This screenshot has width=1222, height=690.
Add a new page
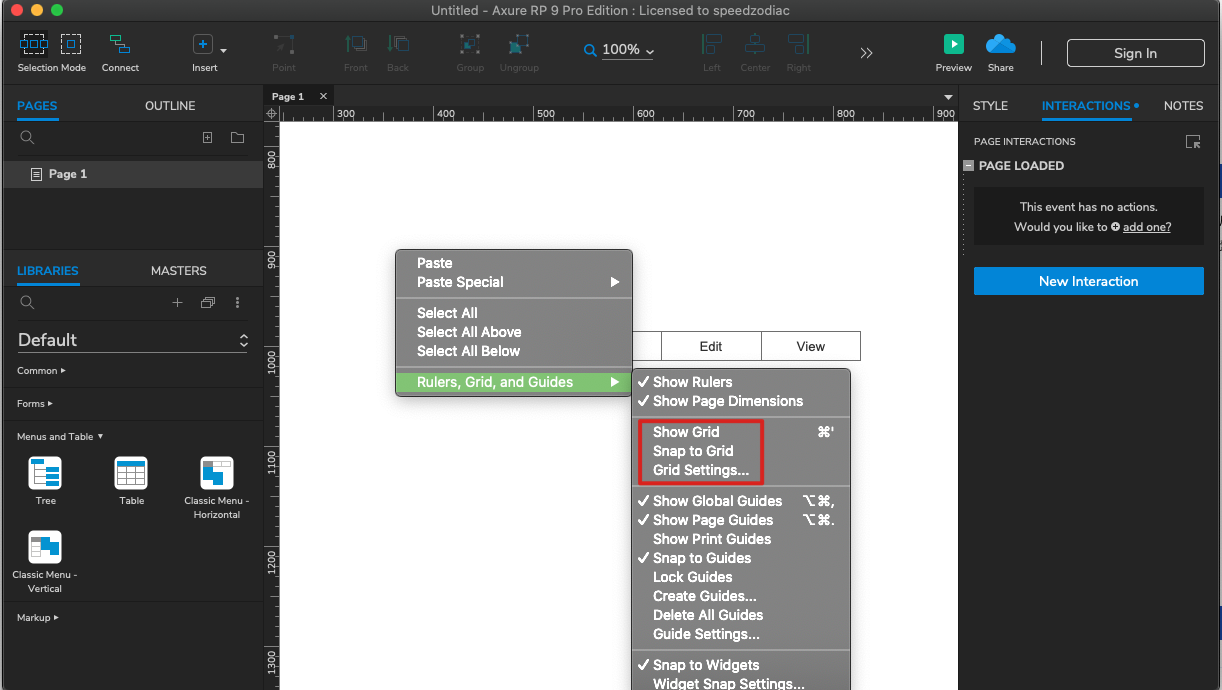pos(208,138)
